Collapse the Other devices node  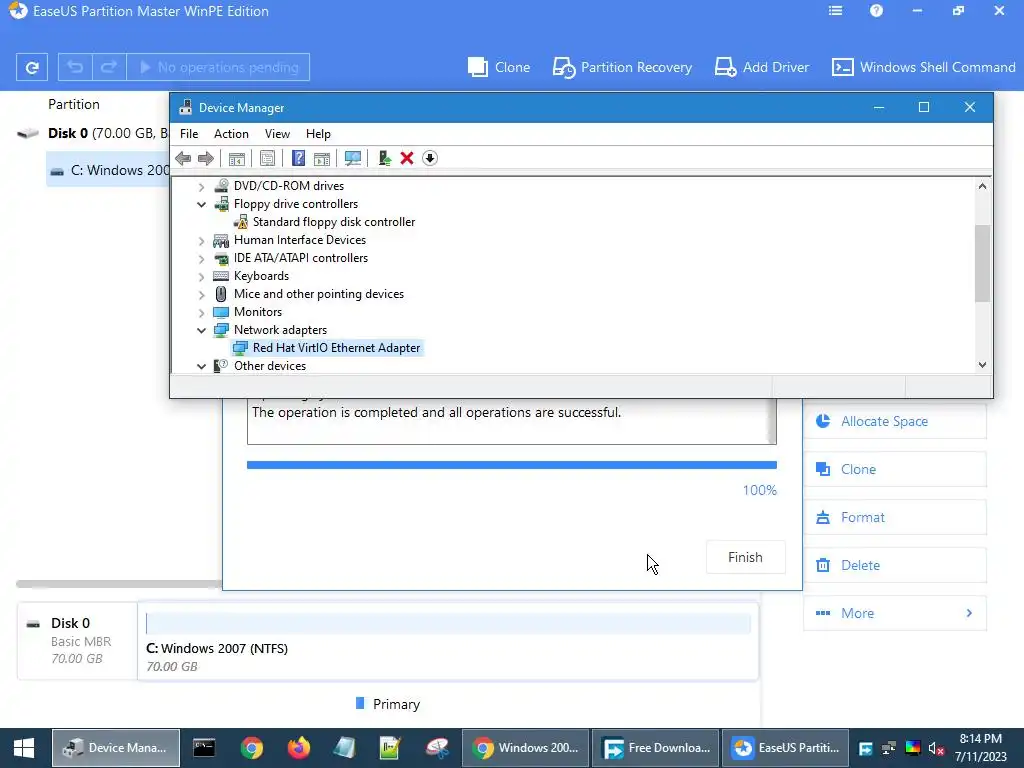tap(202, 366)
